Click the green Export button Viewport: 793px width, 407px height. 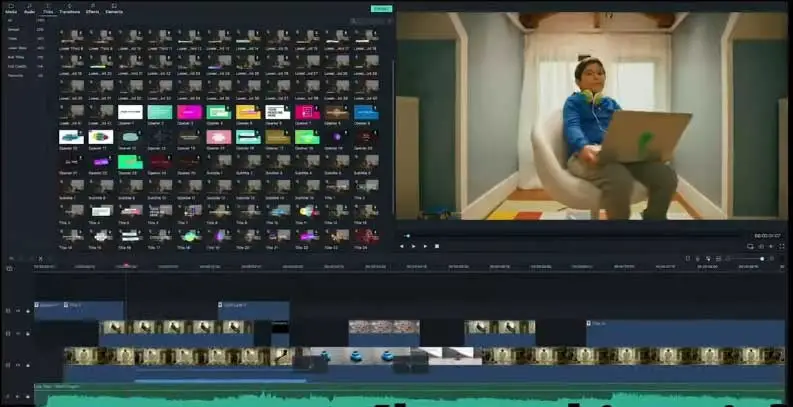[380, 8]
